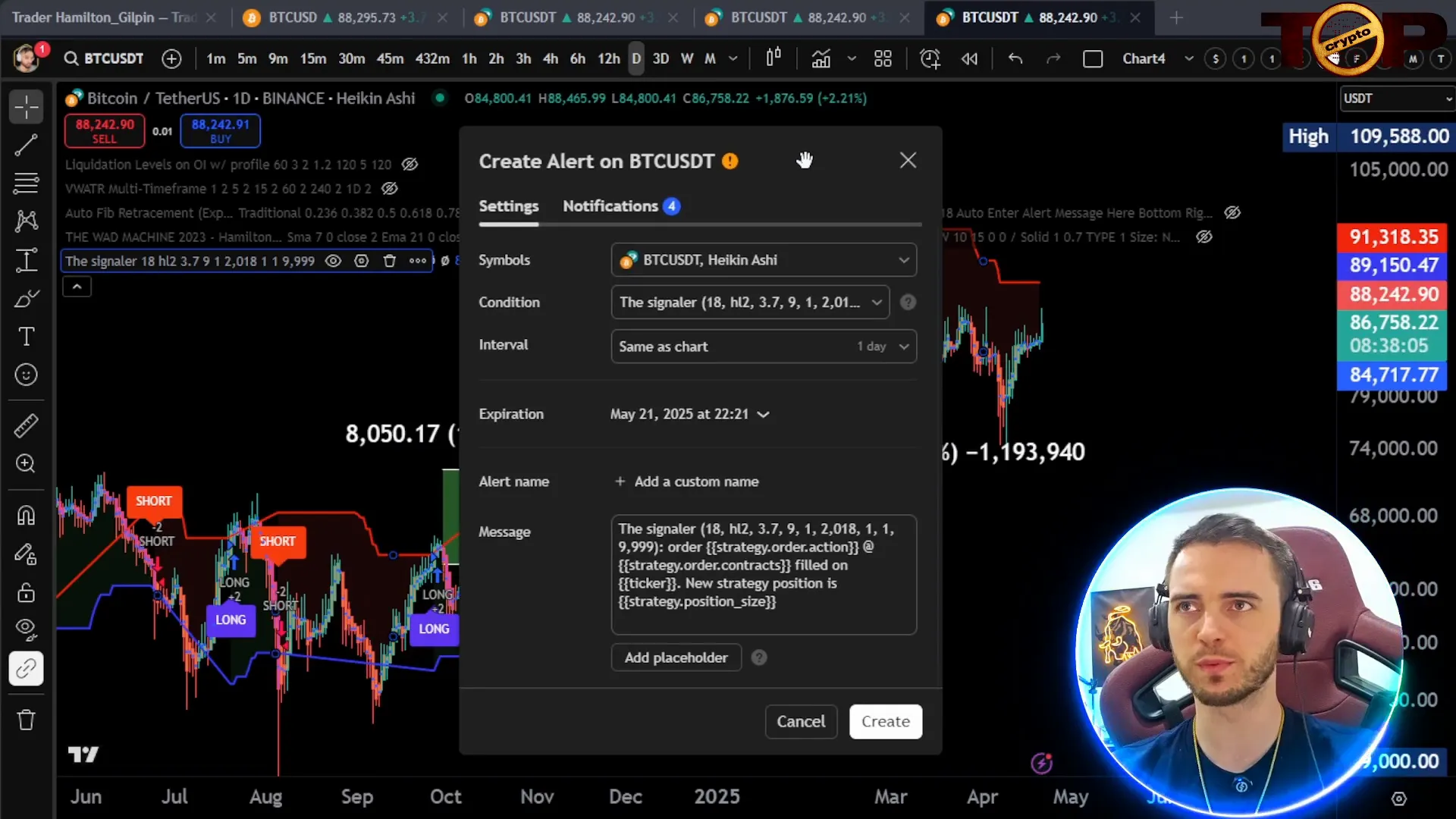Viewport: 1456px width, 819px height.
Task: Hide all drawings with eye icon
Action: tap(26, 629)
